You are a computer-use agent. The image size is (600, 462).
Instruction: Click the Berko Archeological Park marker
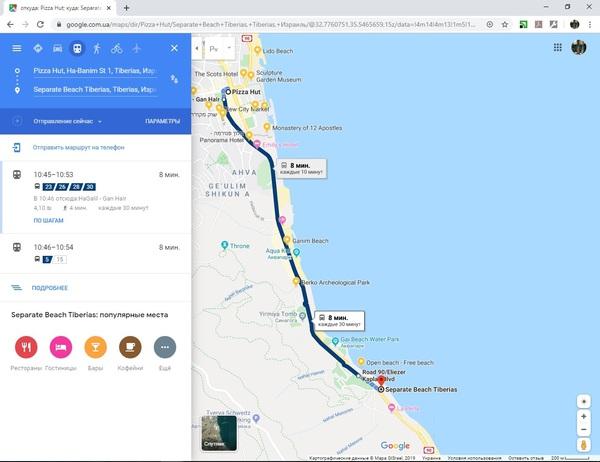click(x=296, y=282)
